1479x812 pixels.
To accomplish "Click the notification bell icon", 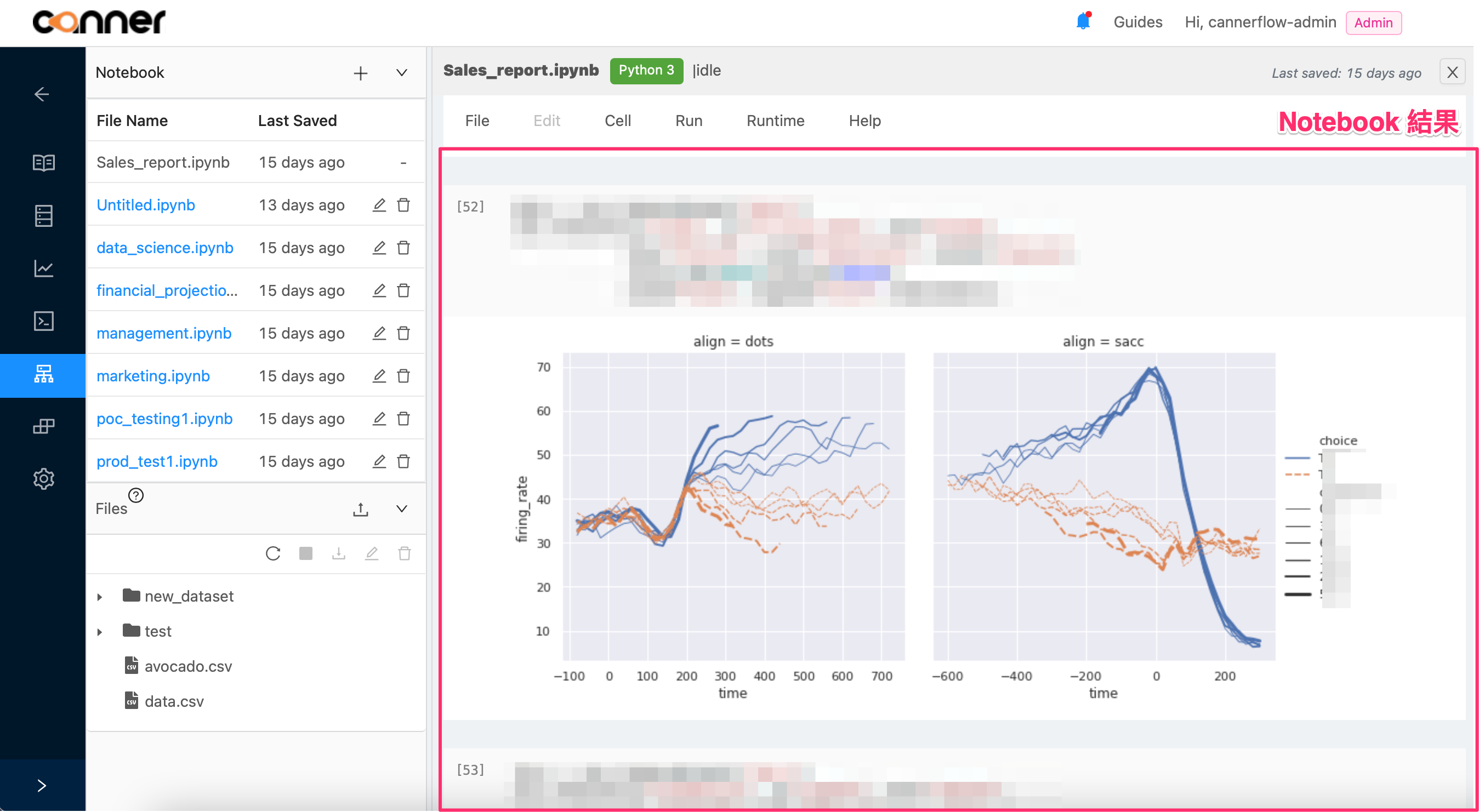I will click(x=1082, y=22).
